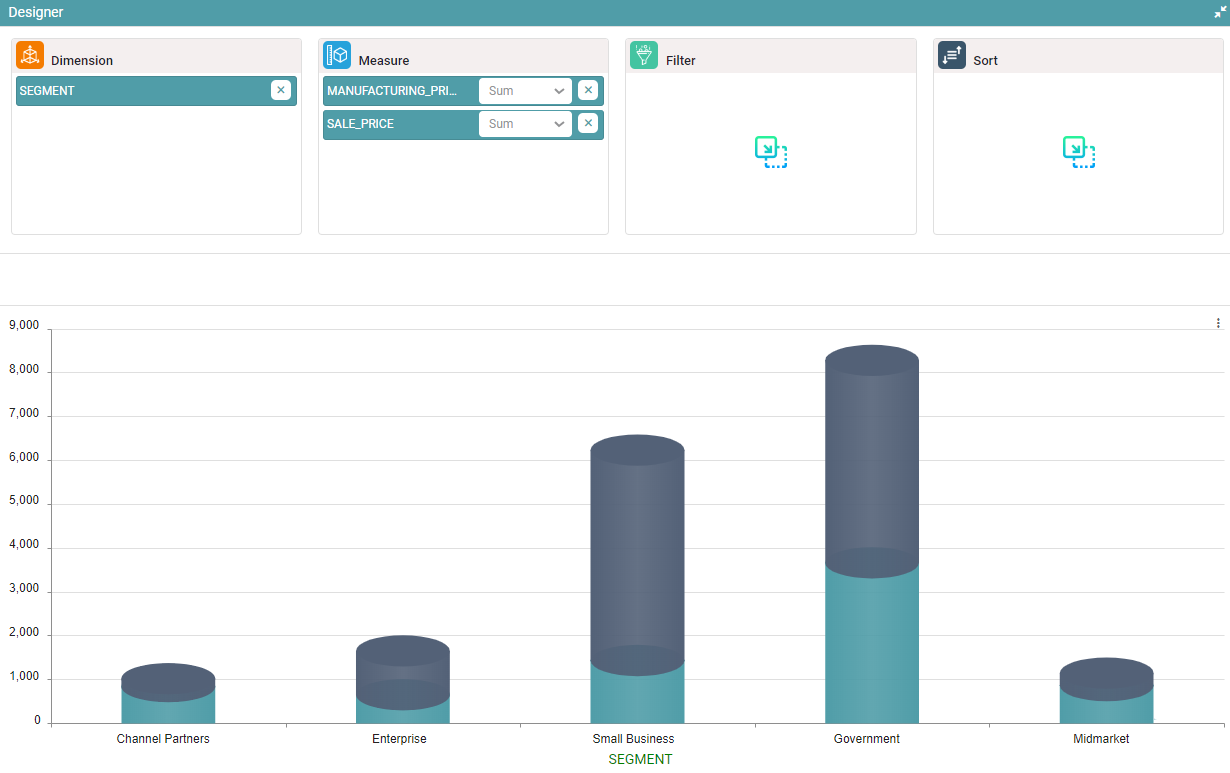Click the Enterprise cylinder bar
Viewport: 1230px width, 773px height.
point(403,675)
